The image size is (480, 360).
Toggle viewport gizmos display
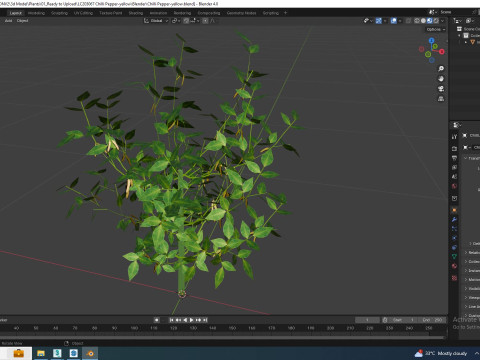pyautogui.click(x=379, y=21)
